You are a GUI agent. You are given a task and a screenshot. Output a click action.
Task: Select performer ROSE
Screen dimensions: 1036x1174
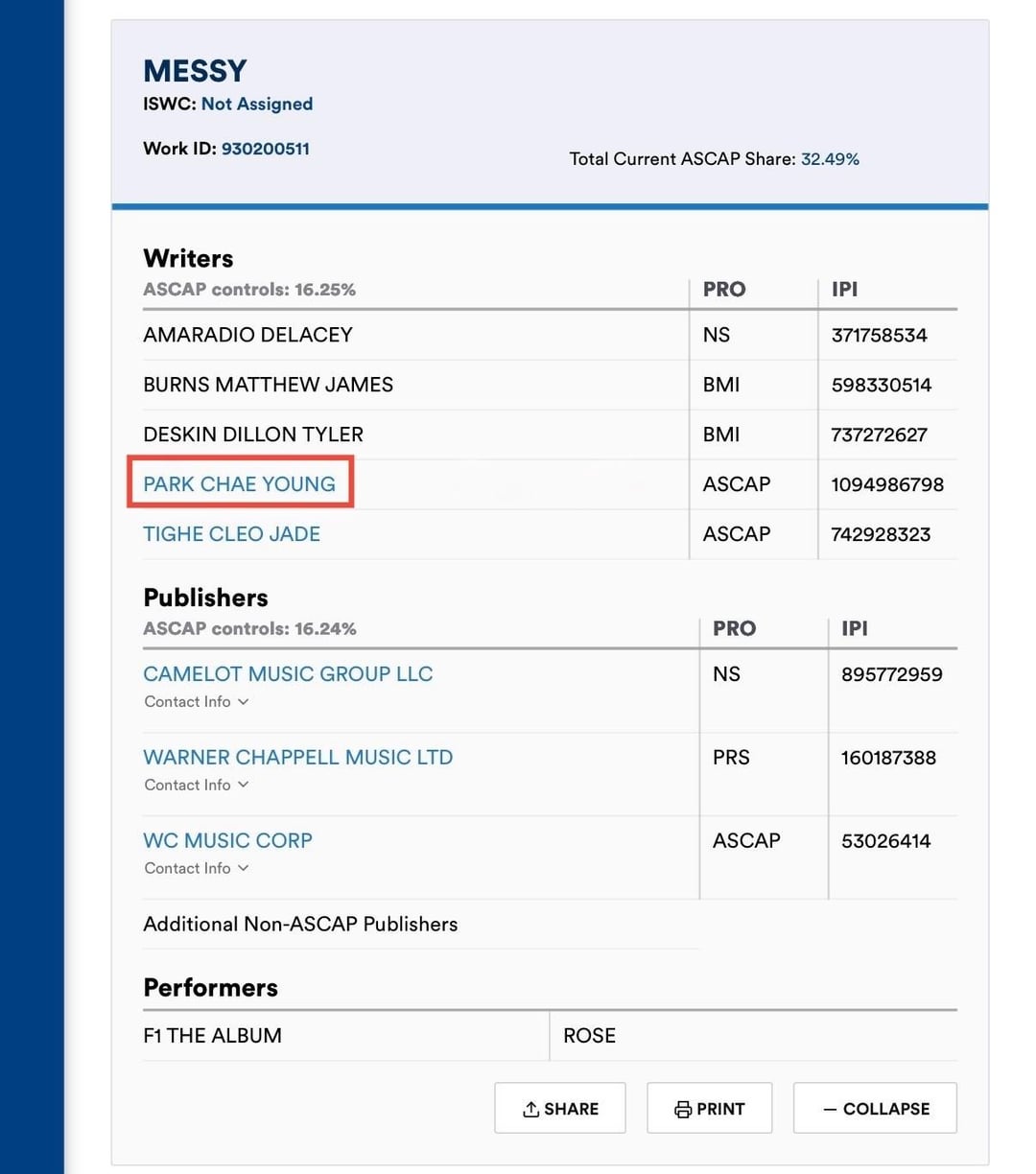coord(589,1036)
